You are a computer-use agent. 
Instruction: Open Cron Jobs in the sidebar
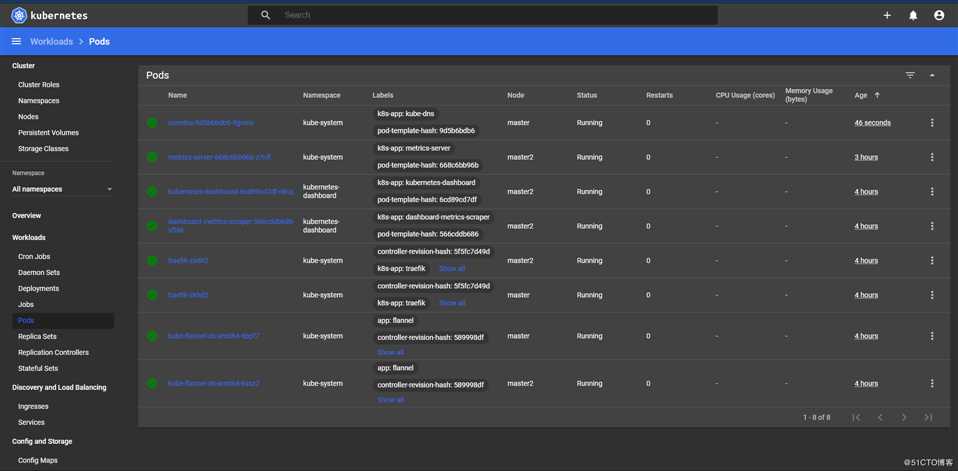coord(34,257)
